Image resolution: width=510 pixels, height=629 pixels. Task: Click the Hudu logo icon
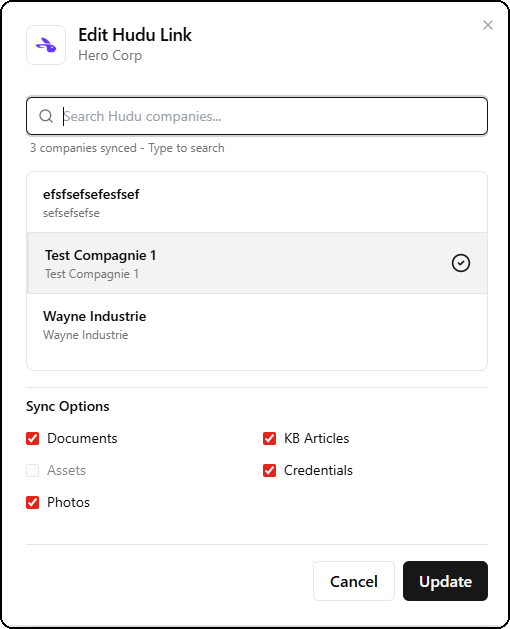[46, 45]
